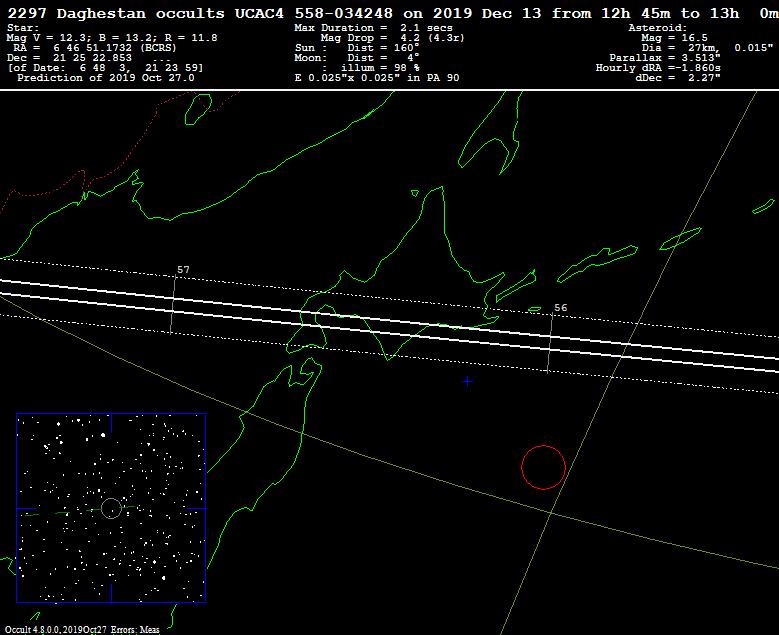779x635 pixels.
Task: Select the star chart thumbnail inset
Action: click(x=111, y=508)
